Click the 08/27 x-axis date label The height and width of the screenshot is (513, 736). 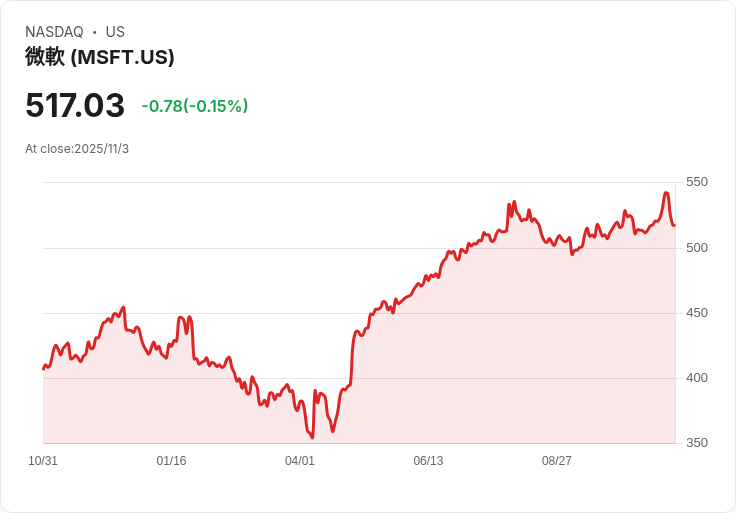tap(557, 460)
